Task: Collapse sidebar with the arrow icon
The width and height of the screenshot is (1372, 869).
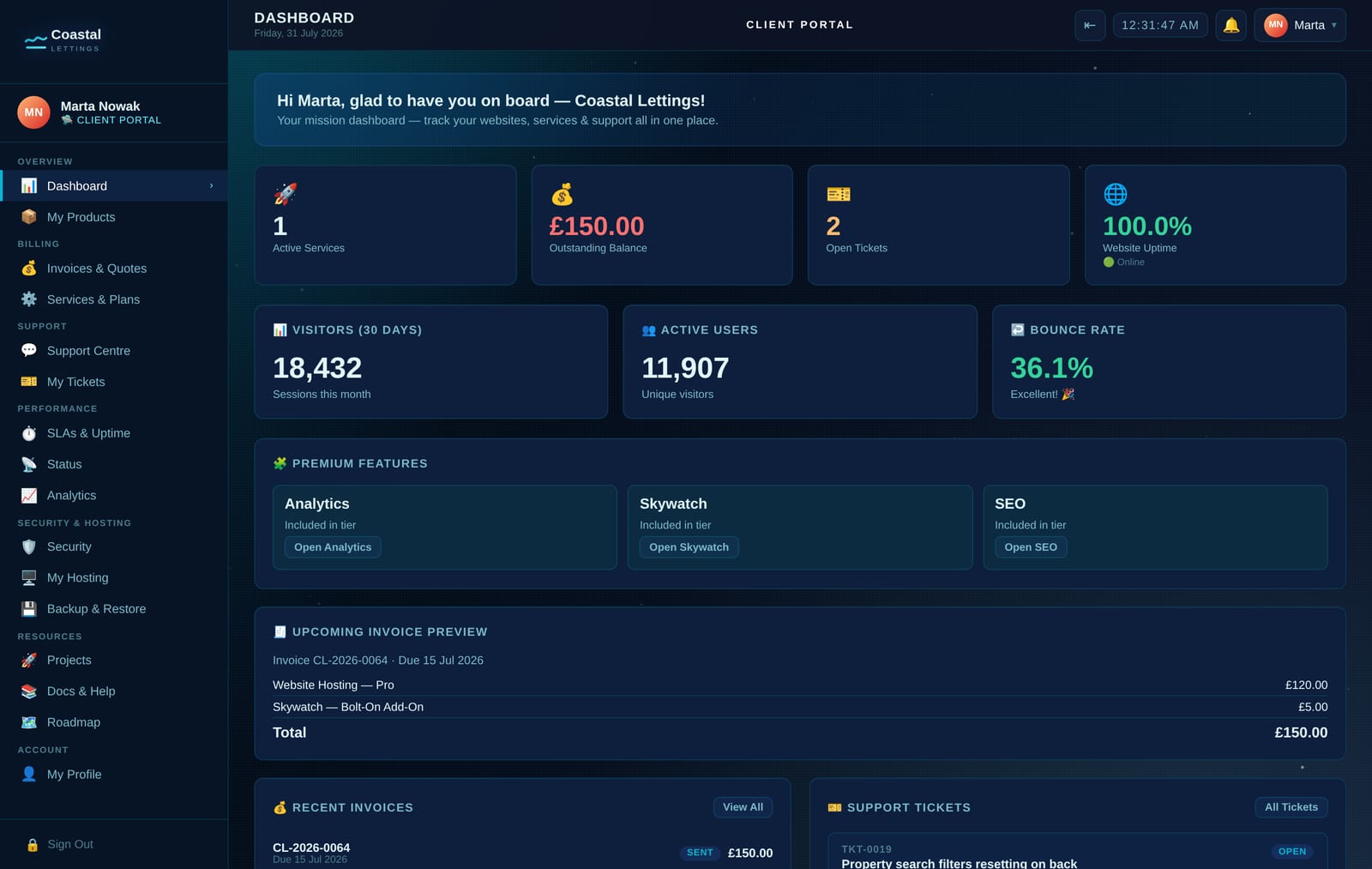Action: (1089, 25)
